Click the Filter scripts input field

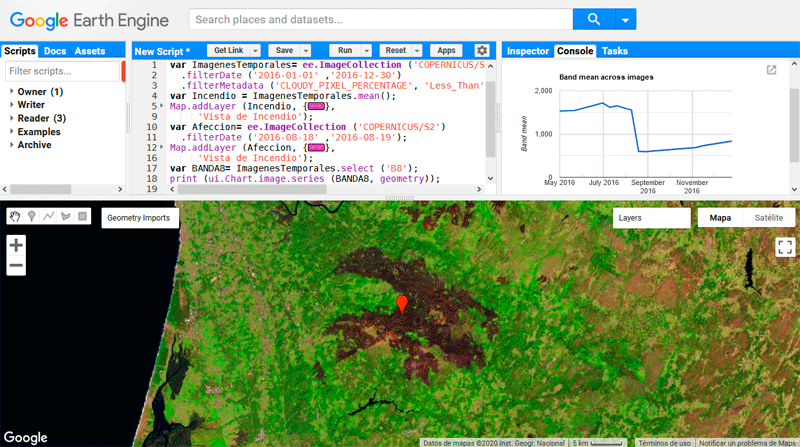tap(62, 71)
